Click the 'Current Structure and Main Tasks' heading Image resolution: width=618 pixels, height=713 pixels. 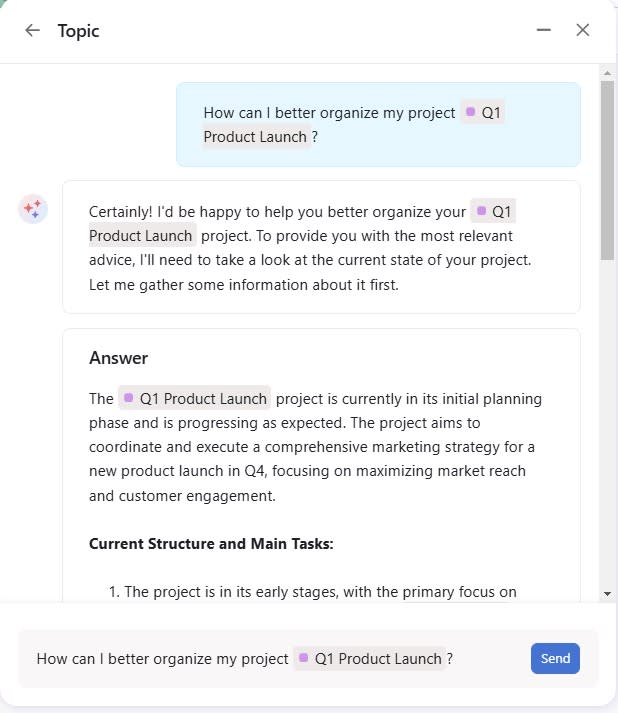pos(211,544)
